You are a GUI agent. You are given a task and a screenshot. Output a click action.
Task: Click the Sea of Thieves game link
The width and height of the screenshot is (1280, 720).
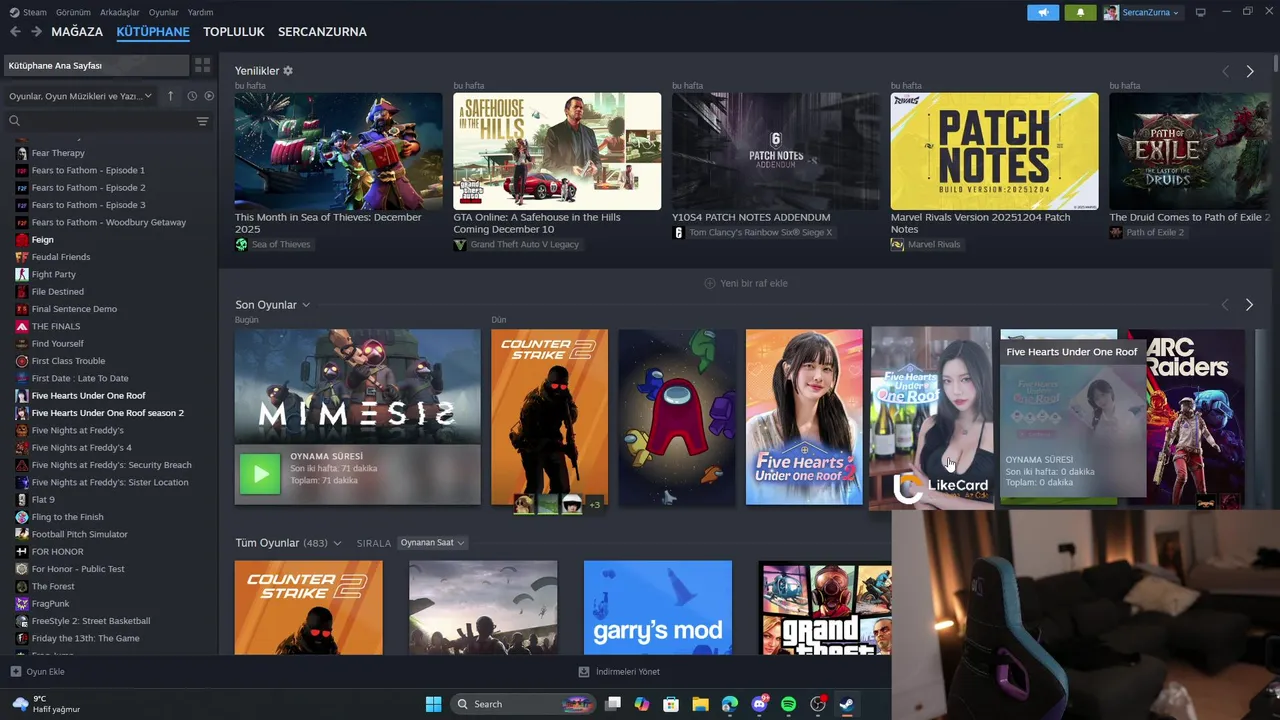280,245
